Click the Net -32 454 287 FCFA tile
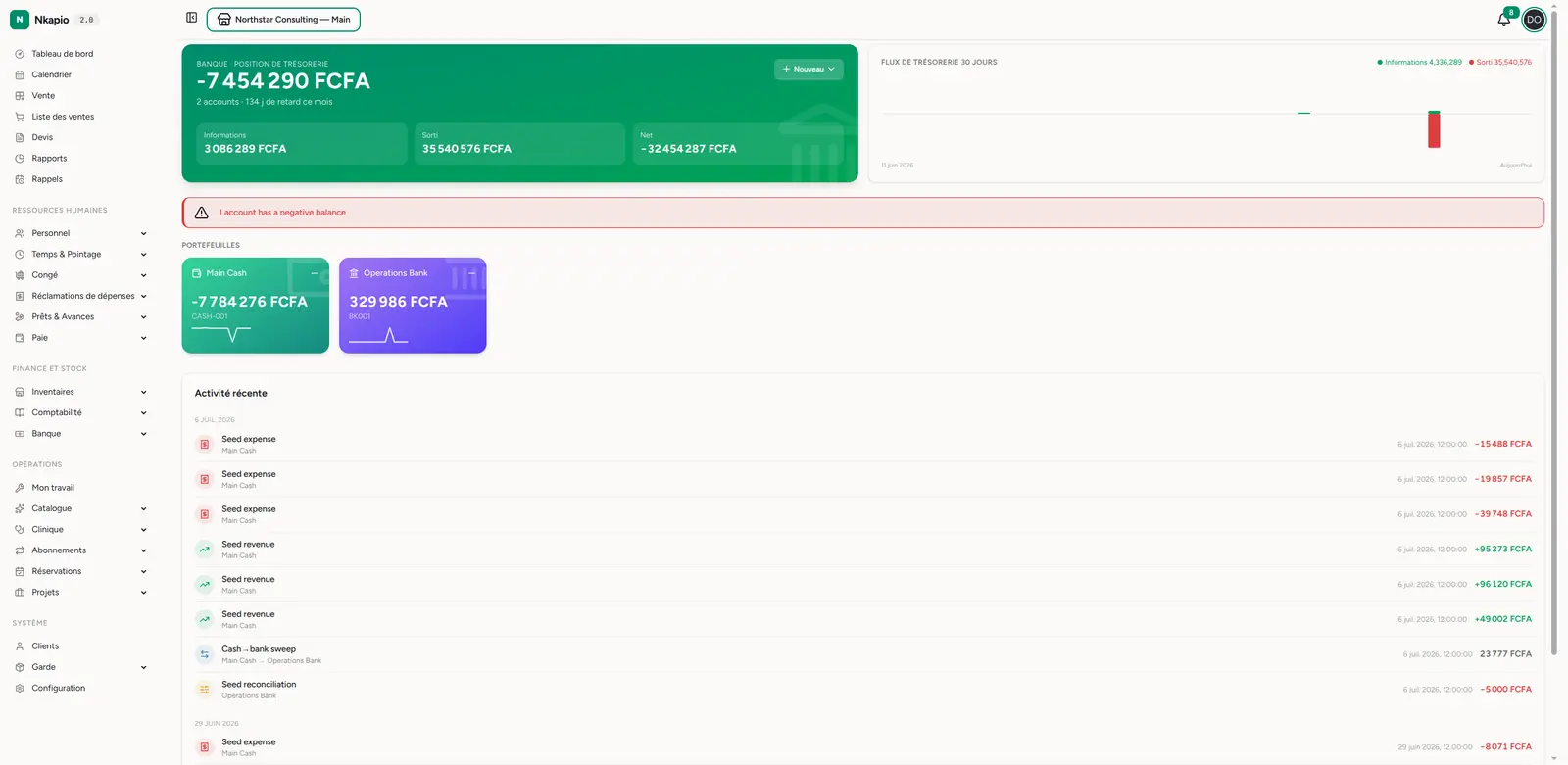Screen dimensions: 1568x765 (738, 143)
